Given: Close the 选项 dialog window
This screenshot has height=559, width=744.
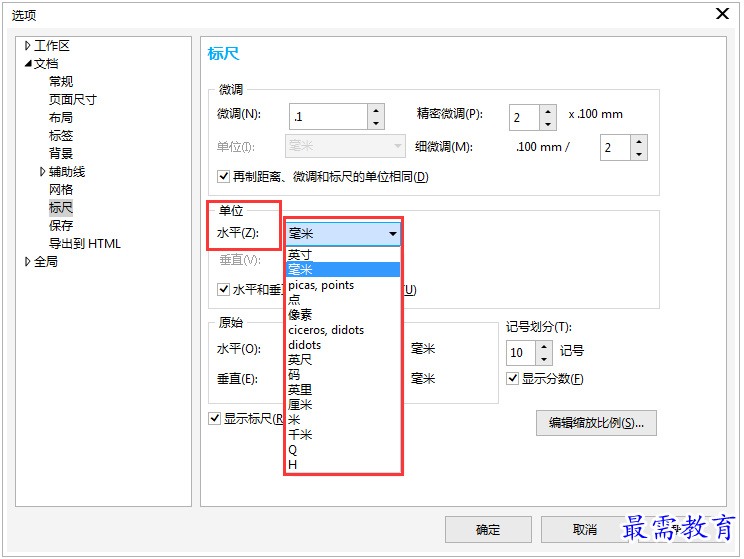Looking at the screenshot, I should click(722, 14).
